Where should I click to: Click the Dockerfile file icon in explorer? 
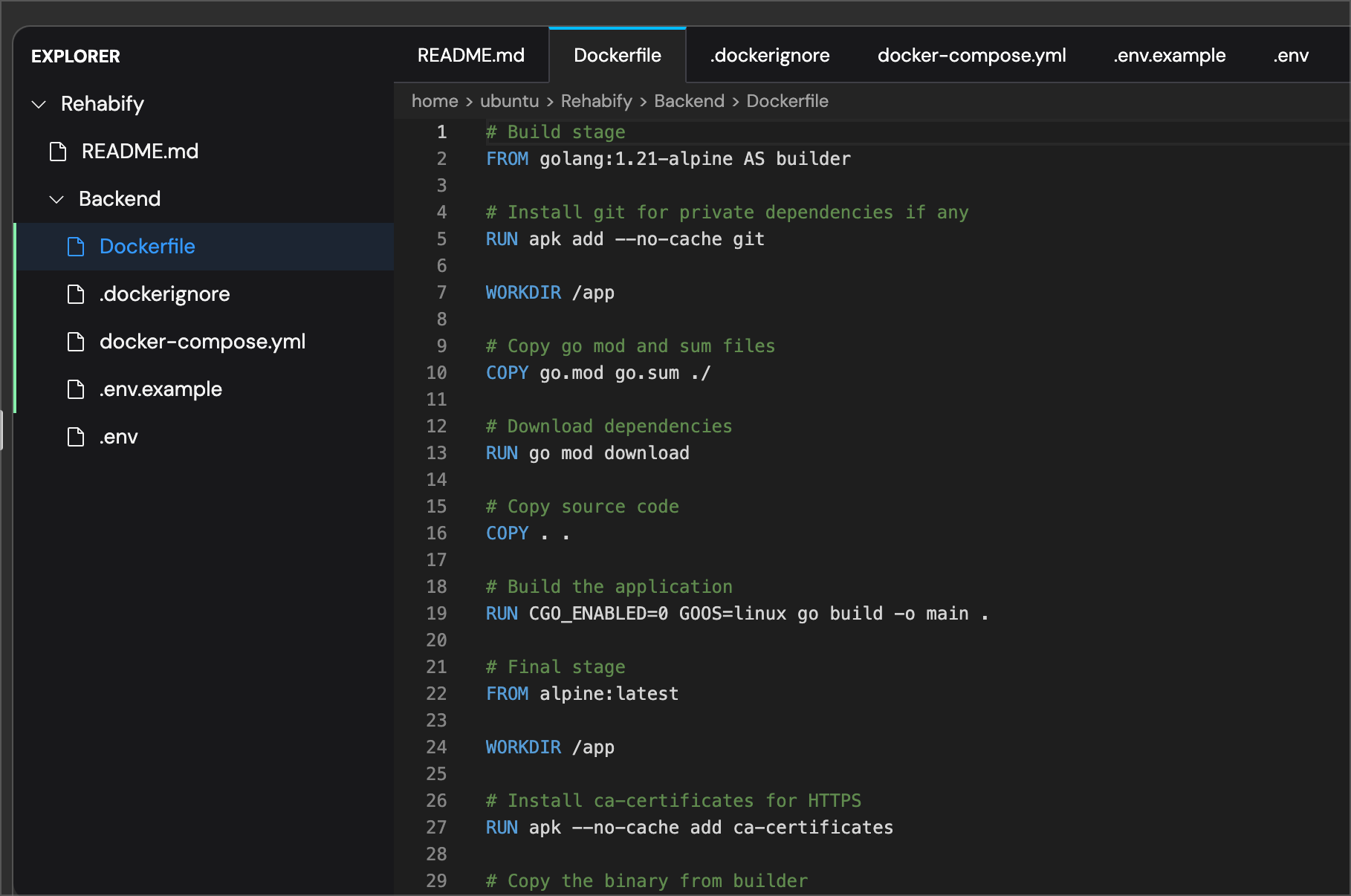(76, 247)
